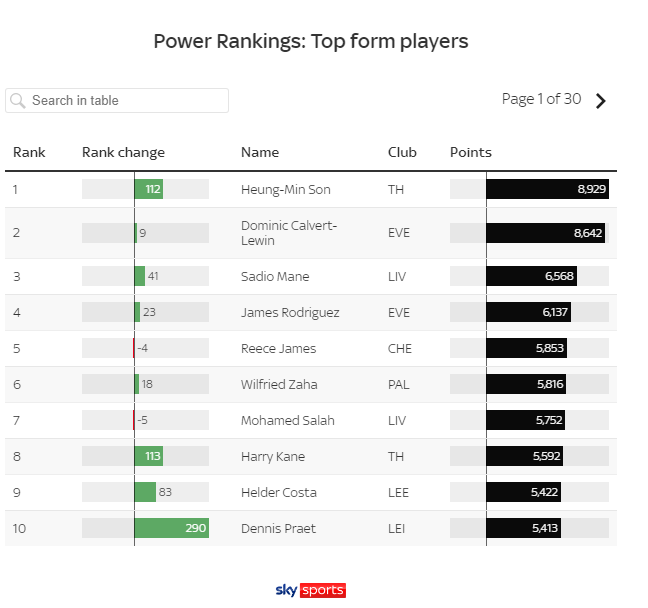
Task: Select the Heung-Min Son row name
Action: [286, 189]
